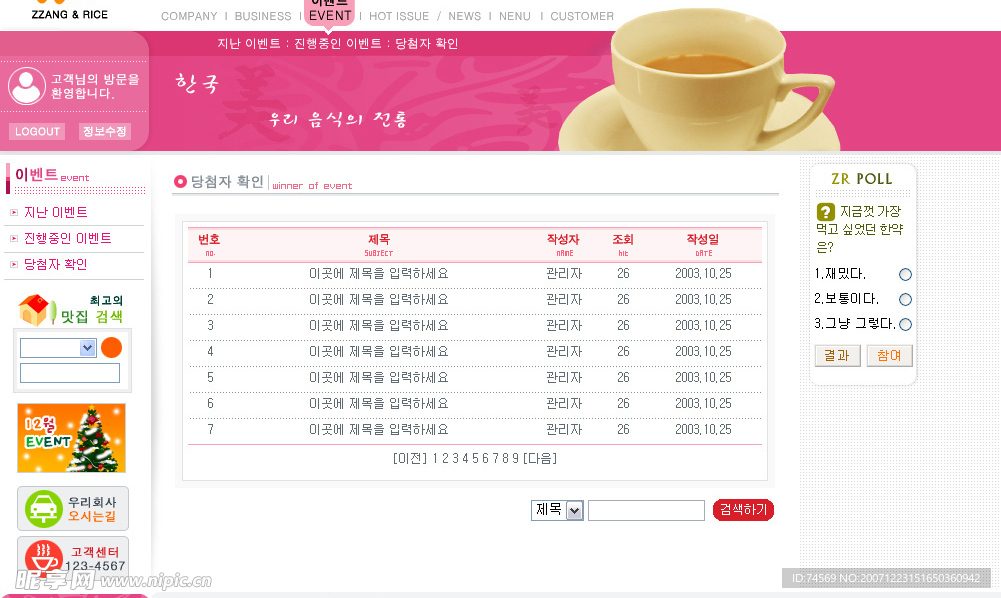Select poll option 1.재밌다 radio button

905,274
